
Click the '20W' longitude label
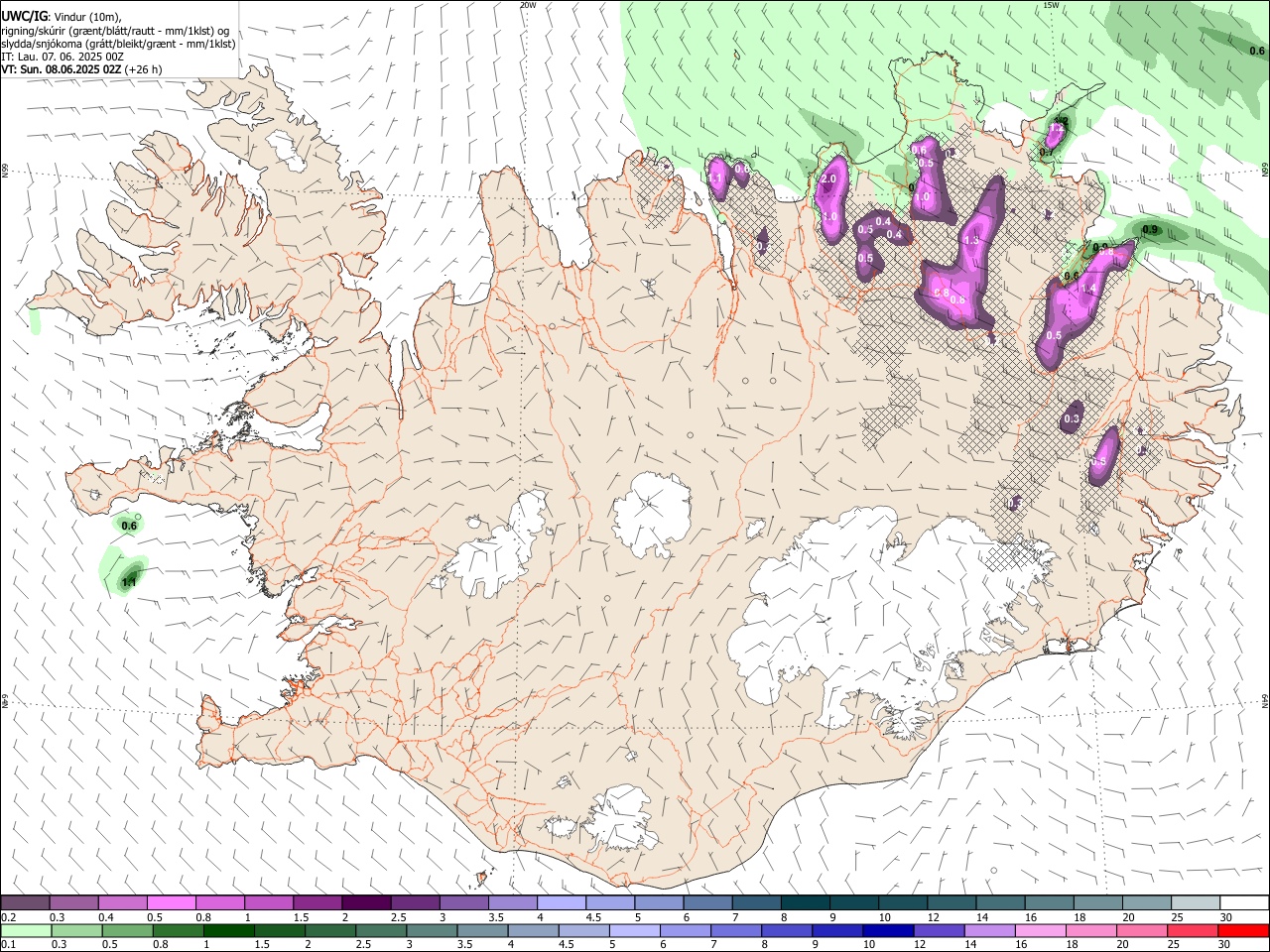528,5
